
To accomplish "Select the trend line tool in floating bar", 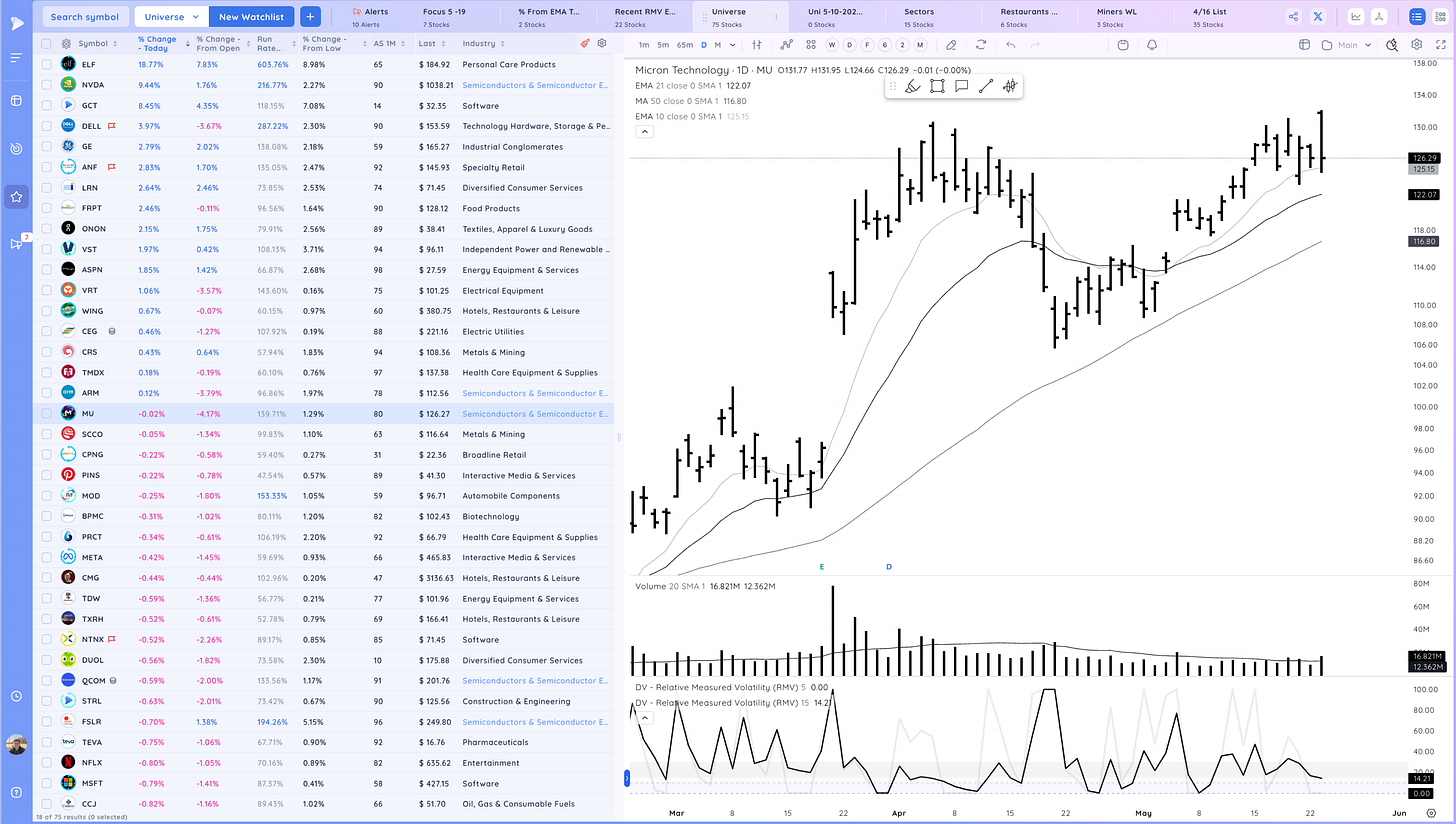I will pos(985,86).
